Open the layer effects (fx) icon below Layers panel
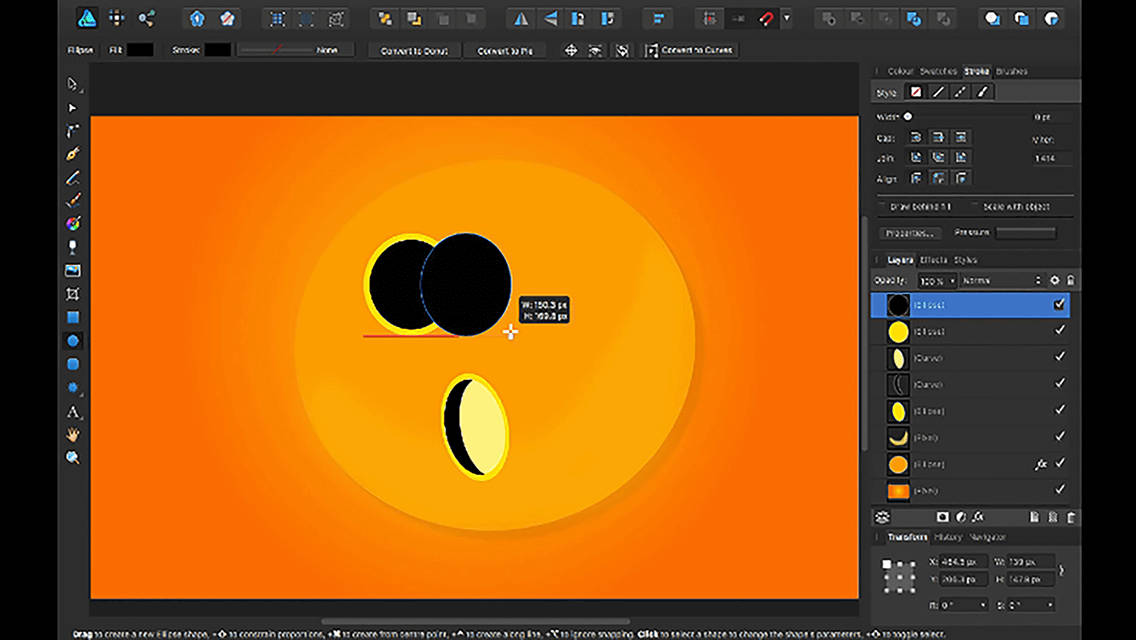 coord(978,518)
